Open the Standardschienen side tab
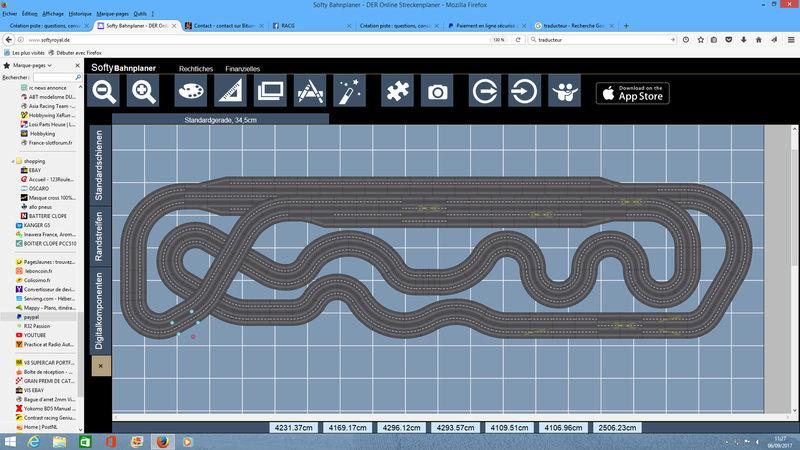800x450 pixels. 99,164
